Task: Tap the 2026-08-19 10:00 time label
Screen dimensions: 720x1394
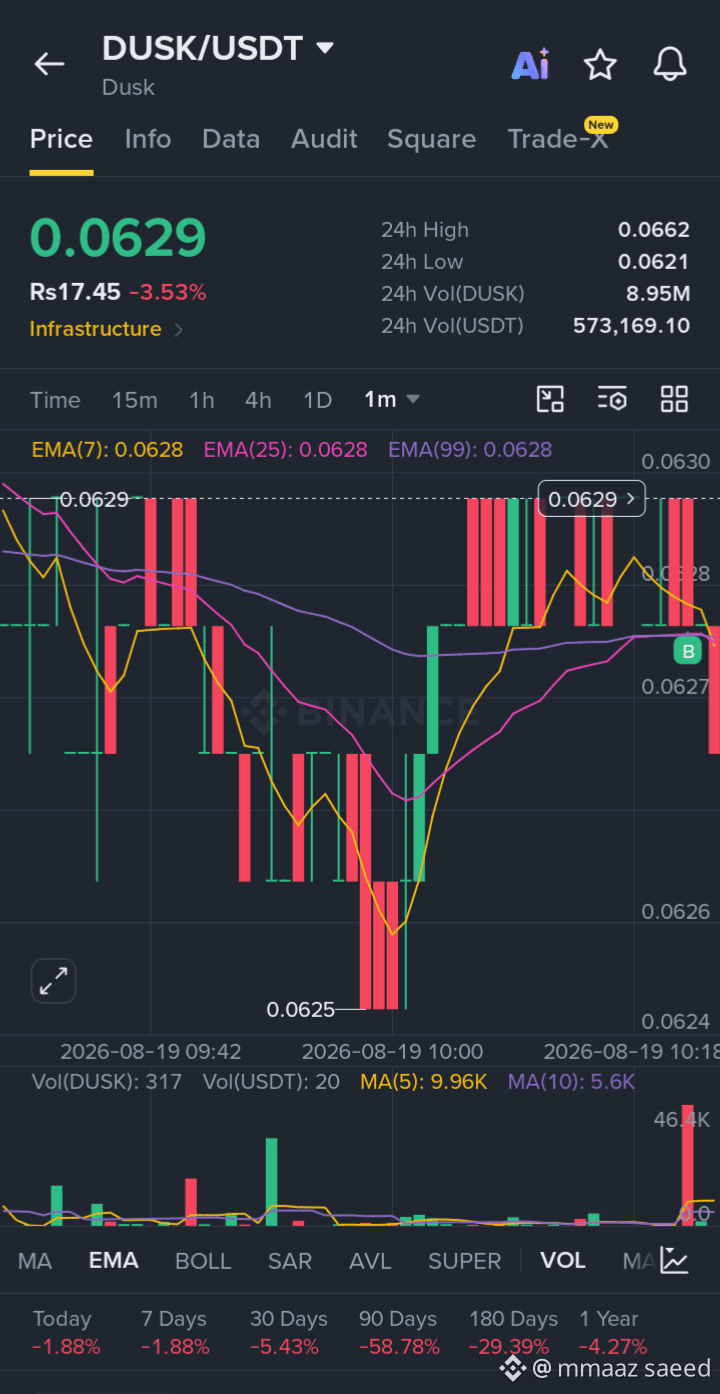Action: 392,1052
